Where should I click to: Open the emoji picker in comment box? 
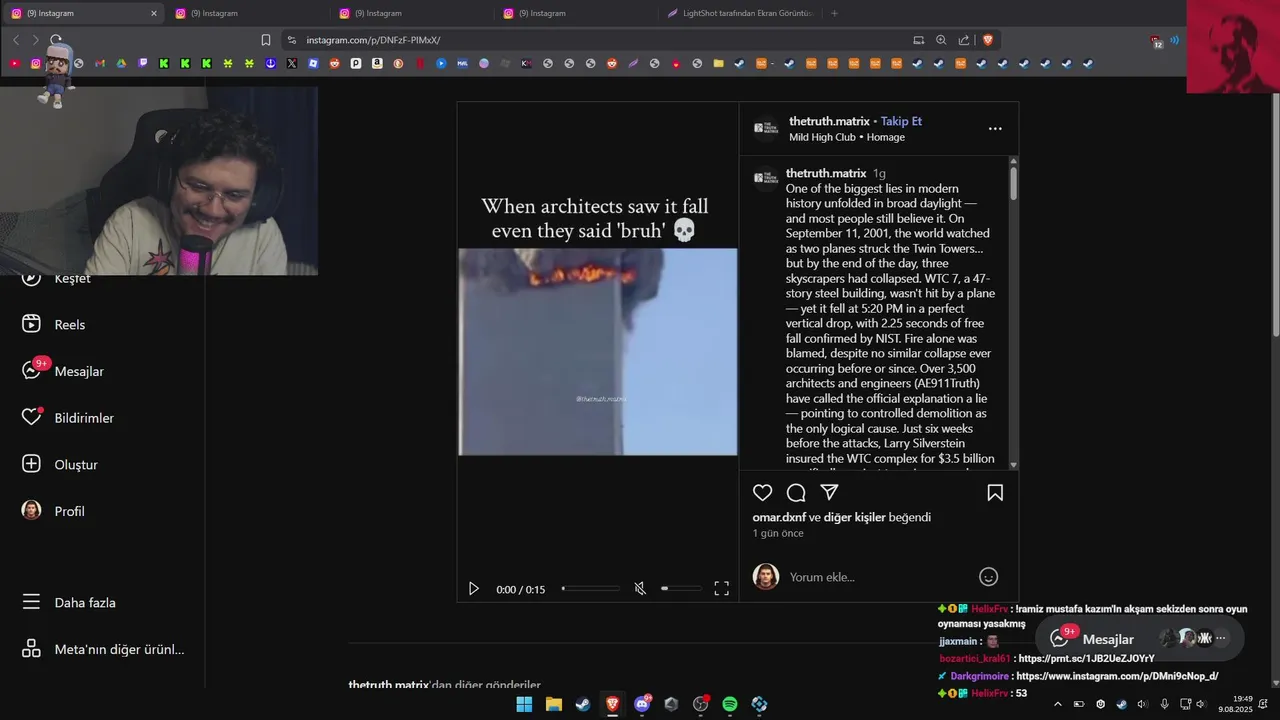(988, 577)
